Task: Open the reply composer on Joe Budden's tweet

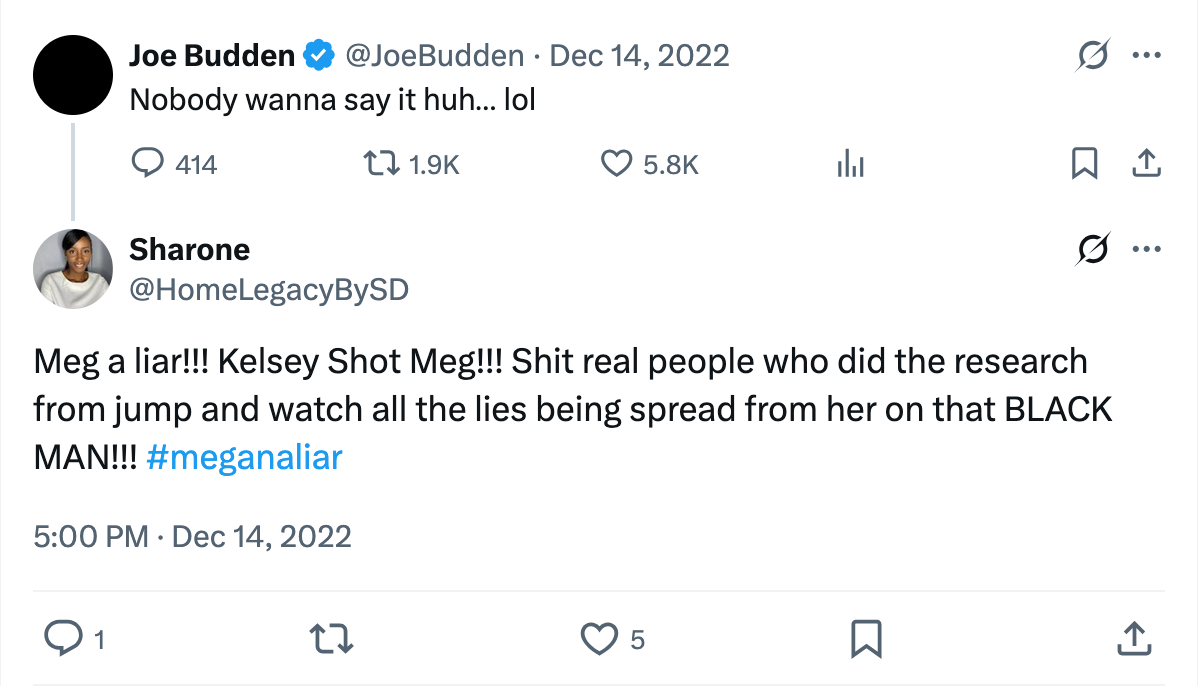Action: [146, 163]
